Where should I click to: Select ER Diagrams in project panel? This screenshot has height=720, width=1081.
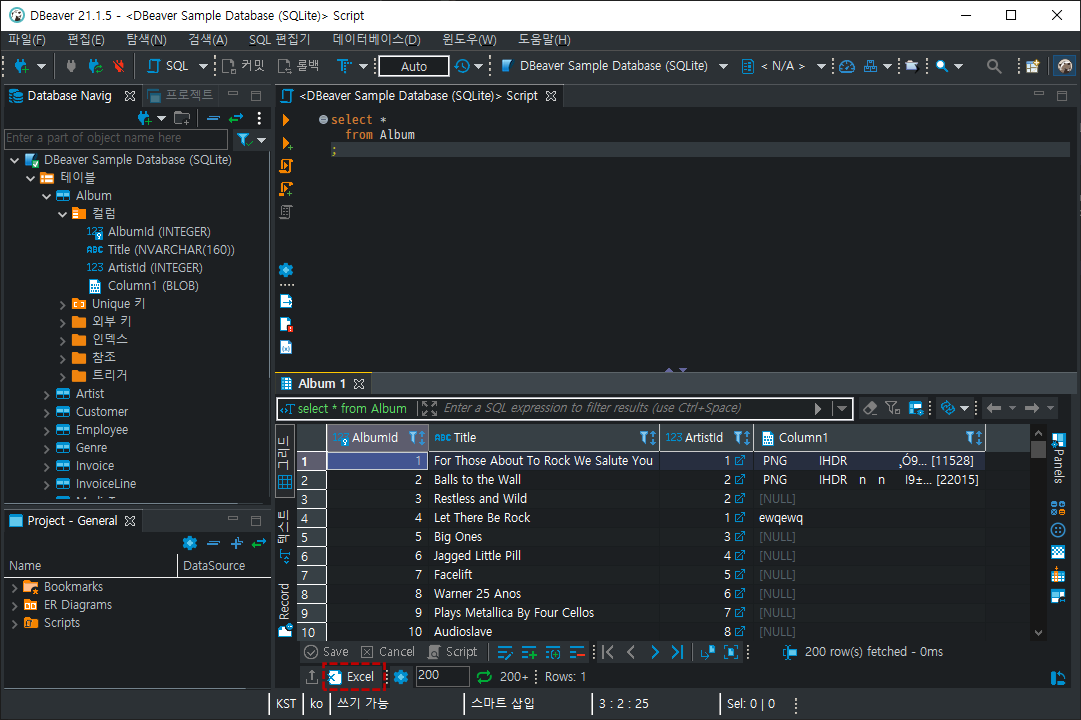[77, 605]
